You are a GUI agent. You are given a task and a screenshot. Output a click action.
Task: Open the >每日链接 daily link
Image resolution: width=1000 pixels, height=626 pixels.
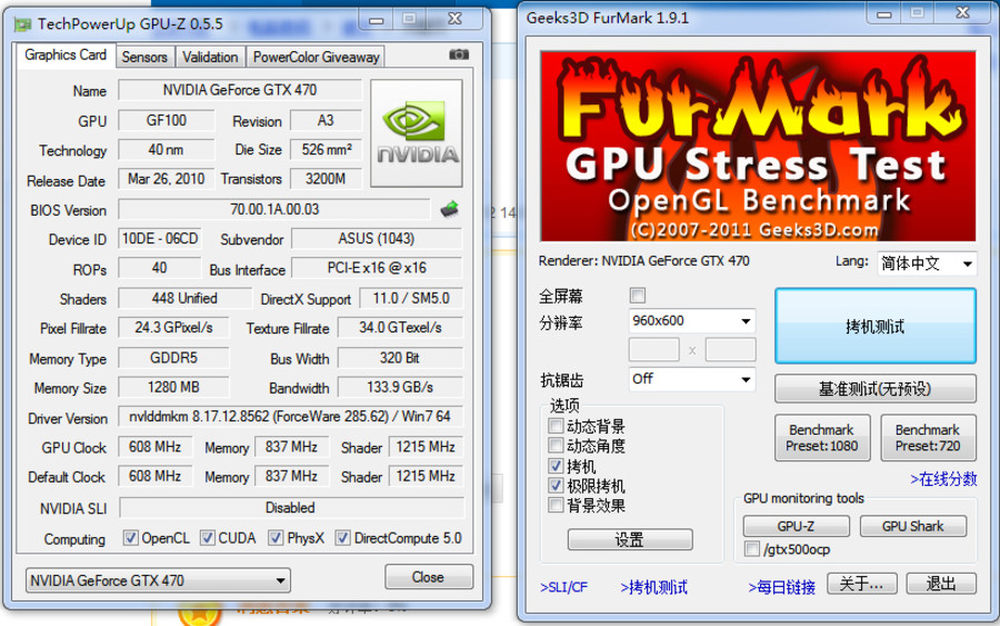(x=781, y=587)
